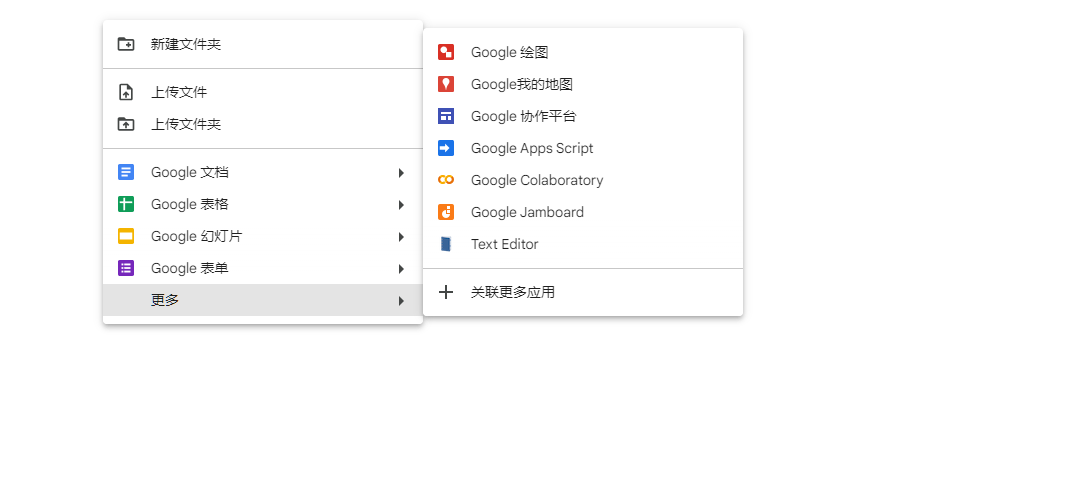Open Google 协作平台 from the submenu
Viewport: 1074px width, 479px height.
[583, 116]
